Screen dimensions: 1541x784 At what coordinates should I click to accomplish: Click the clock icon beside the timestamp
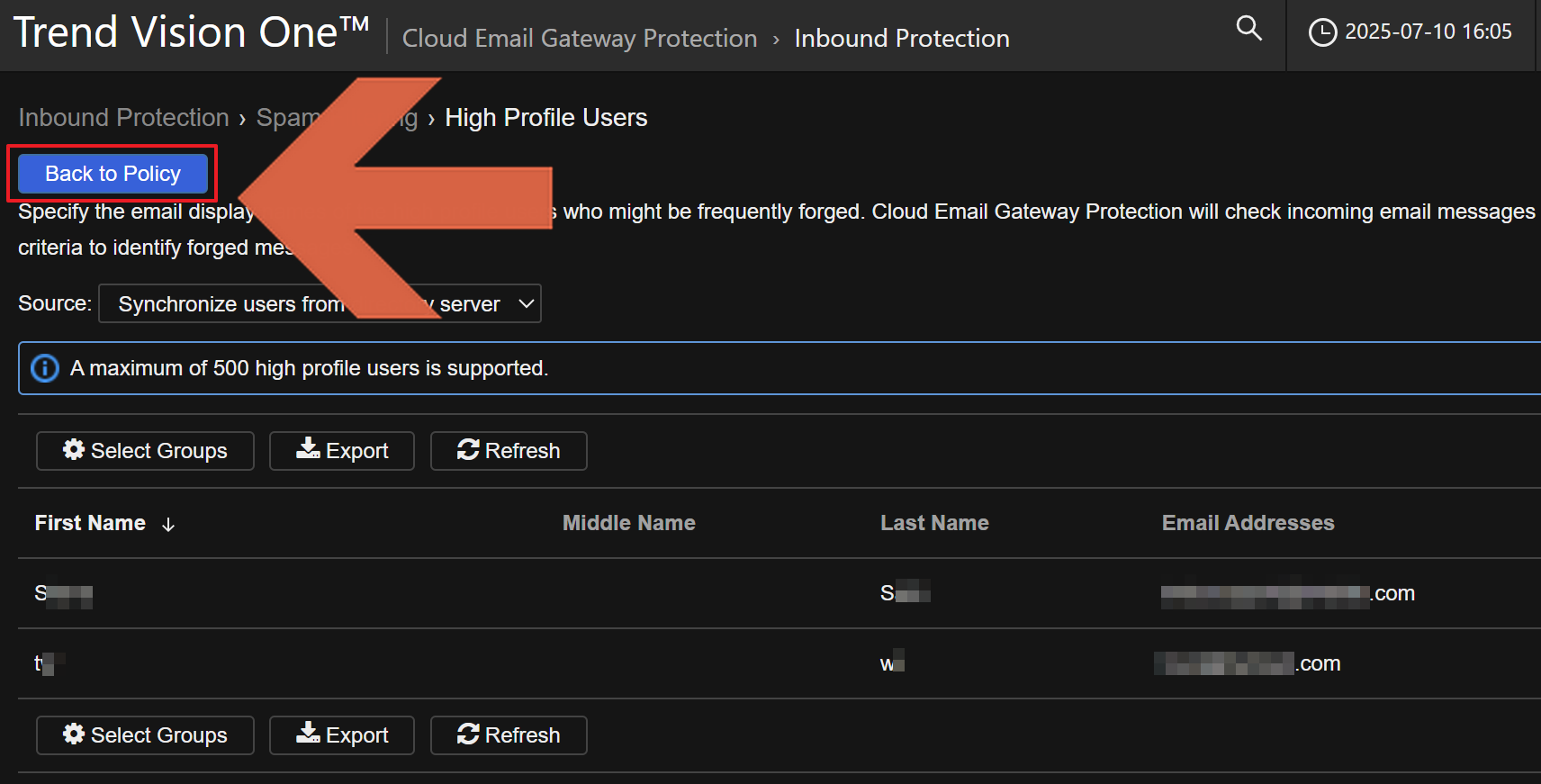tap(1321, 32)
